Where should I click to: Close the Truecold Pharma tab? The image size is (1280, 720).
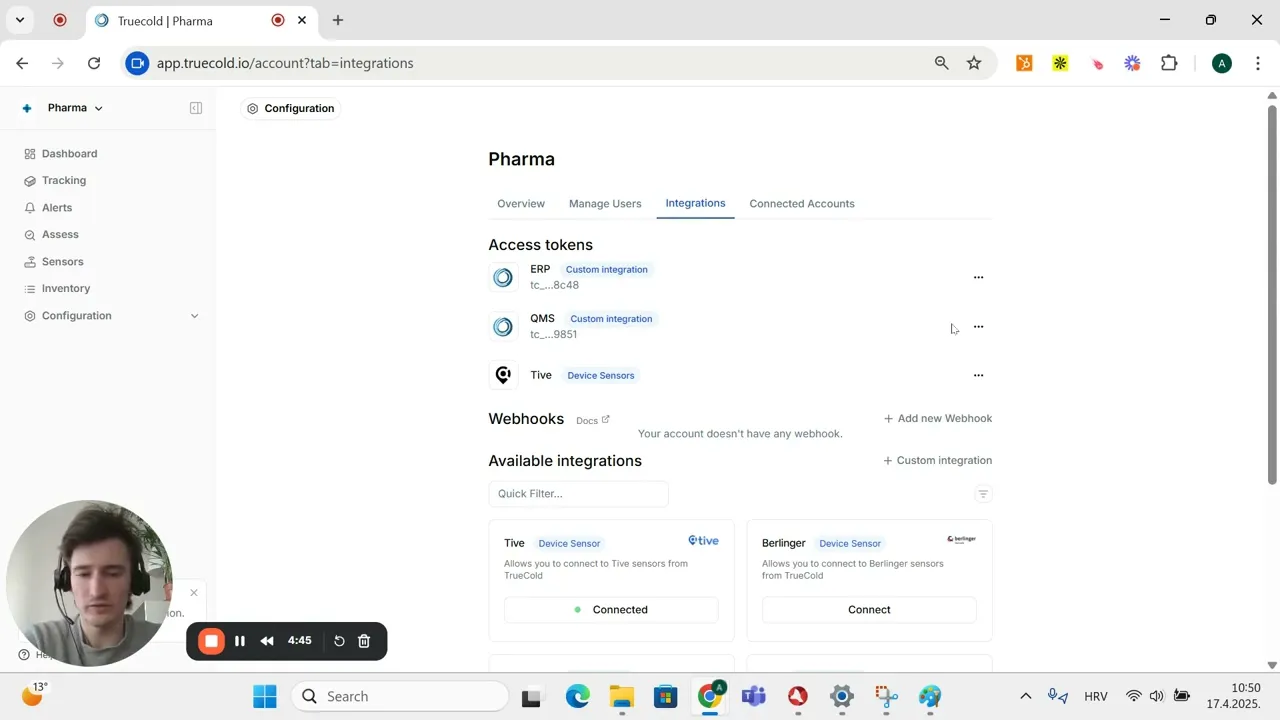pos(302,20)
